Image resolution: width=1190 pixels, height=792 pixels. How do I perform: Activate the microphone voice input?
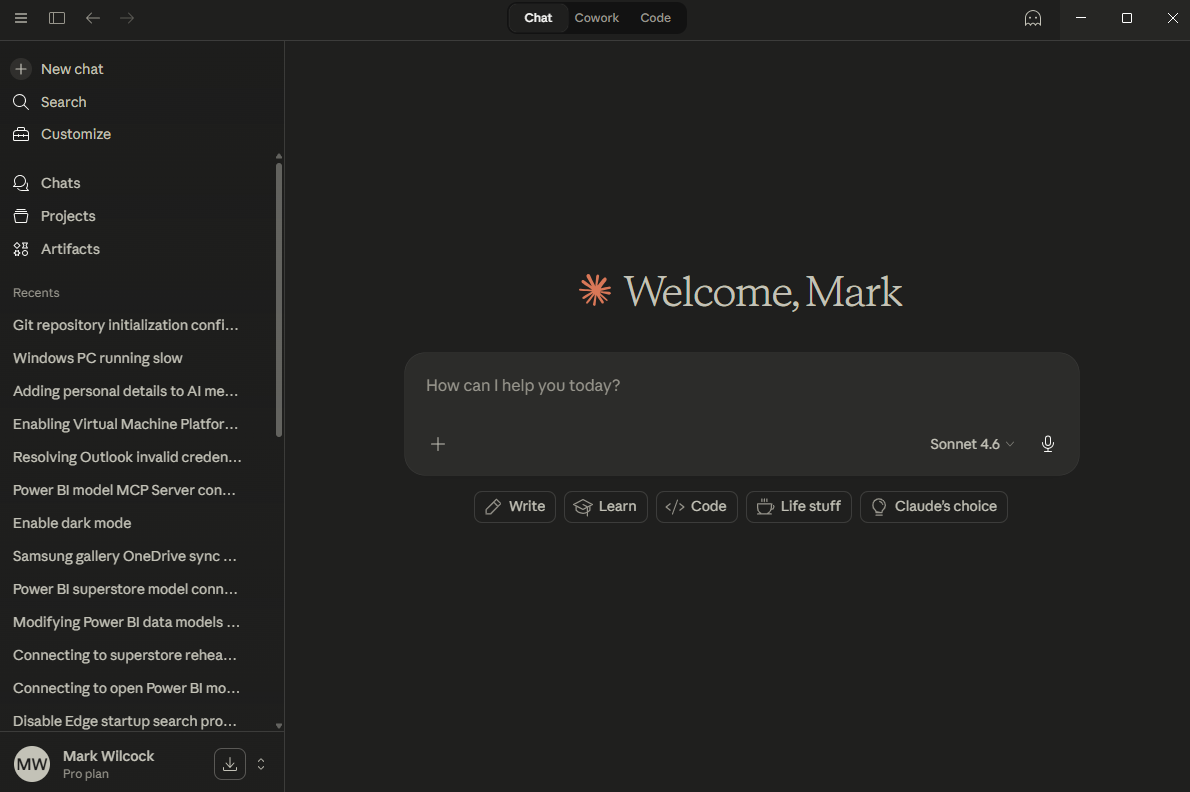[x=1047, y=444]
